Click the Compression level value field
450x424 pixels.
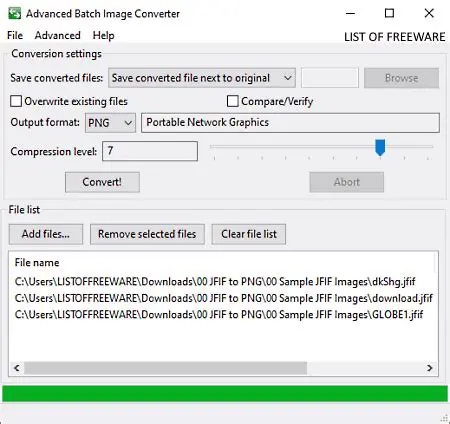[150, 151]
